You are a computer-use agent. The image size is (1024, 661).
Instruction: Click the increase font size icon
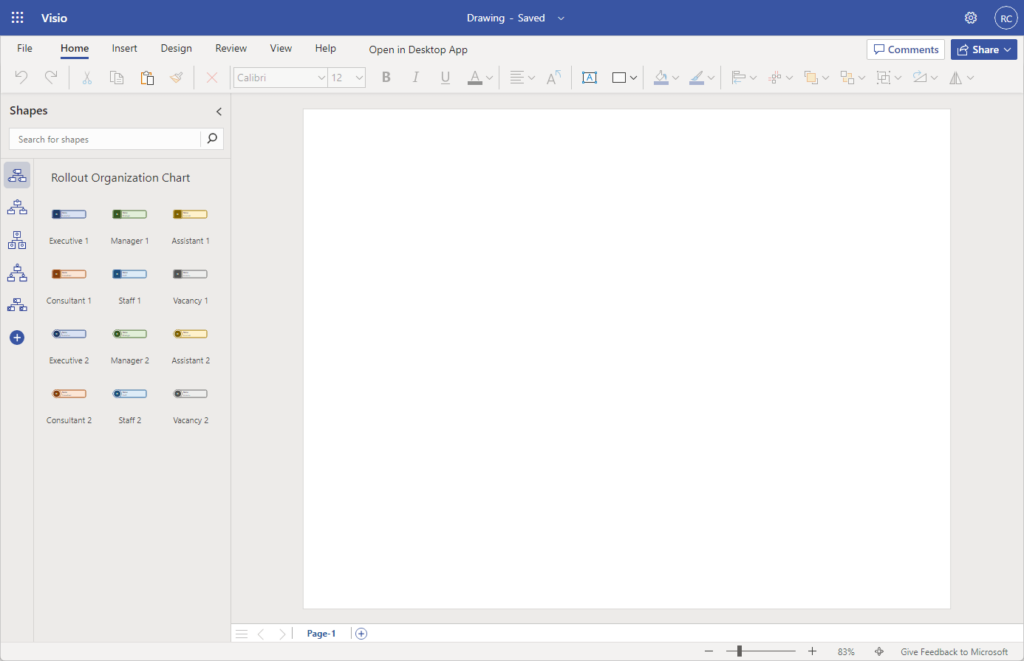[x=554, y=78]
